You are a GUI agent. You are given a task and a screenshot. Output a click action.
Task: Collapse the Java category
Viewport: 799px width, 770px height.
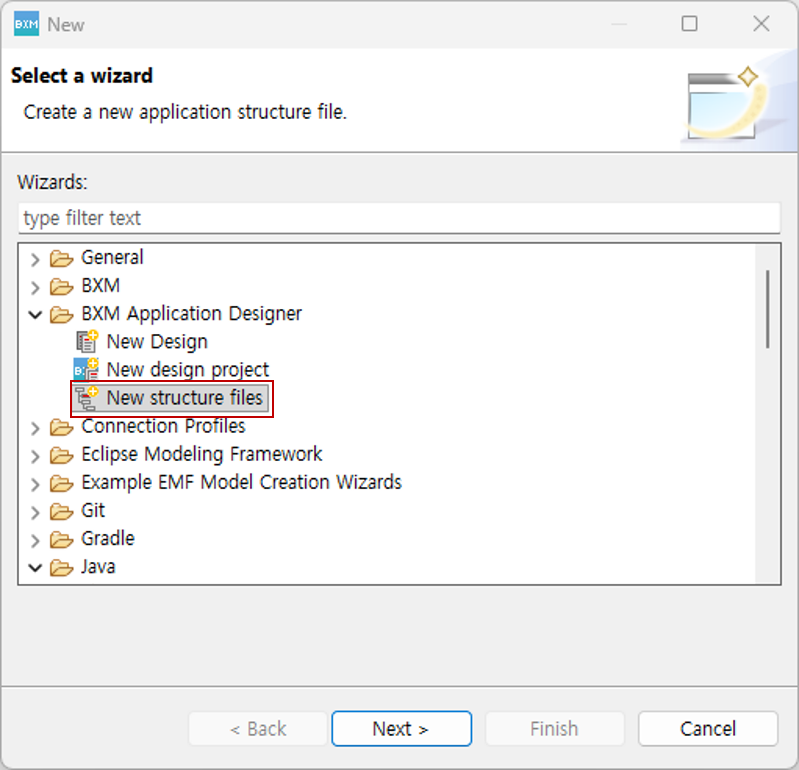click(36, 568)
